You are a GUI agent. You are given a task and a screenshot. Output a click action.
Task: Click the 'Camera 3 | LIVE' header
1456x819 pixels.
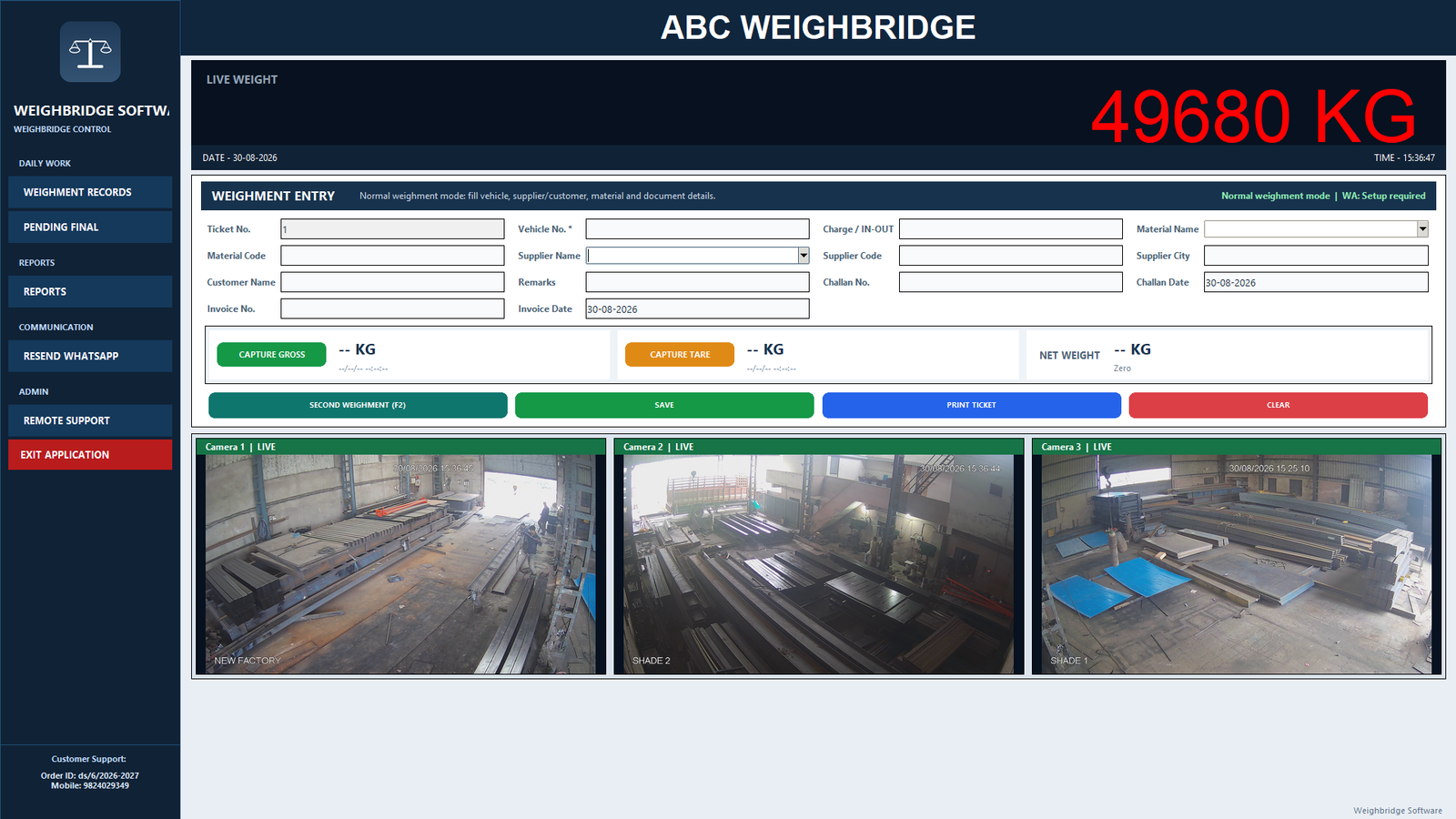[x=1077, y=447]
